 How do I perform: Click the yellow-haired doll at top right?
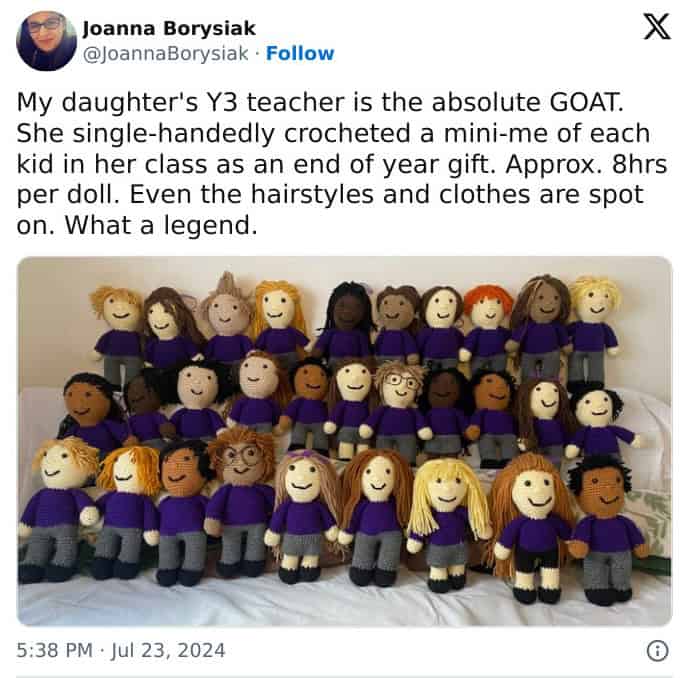pos(595,330)
